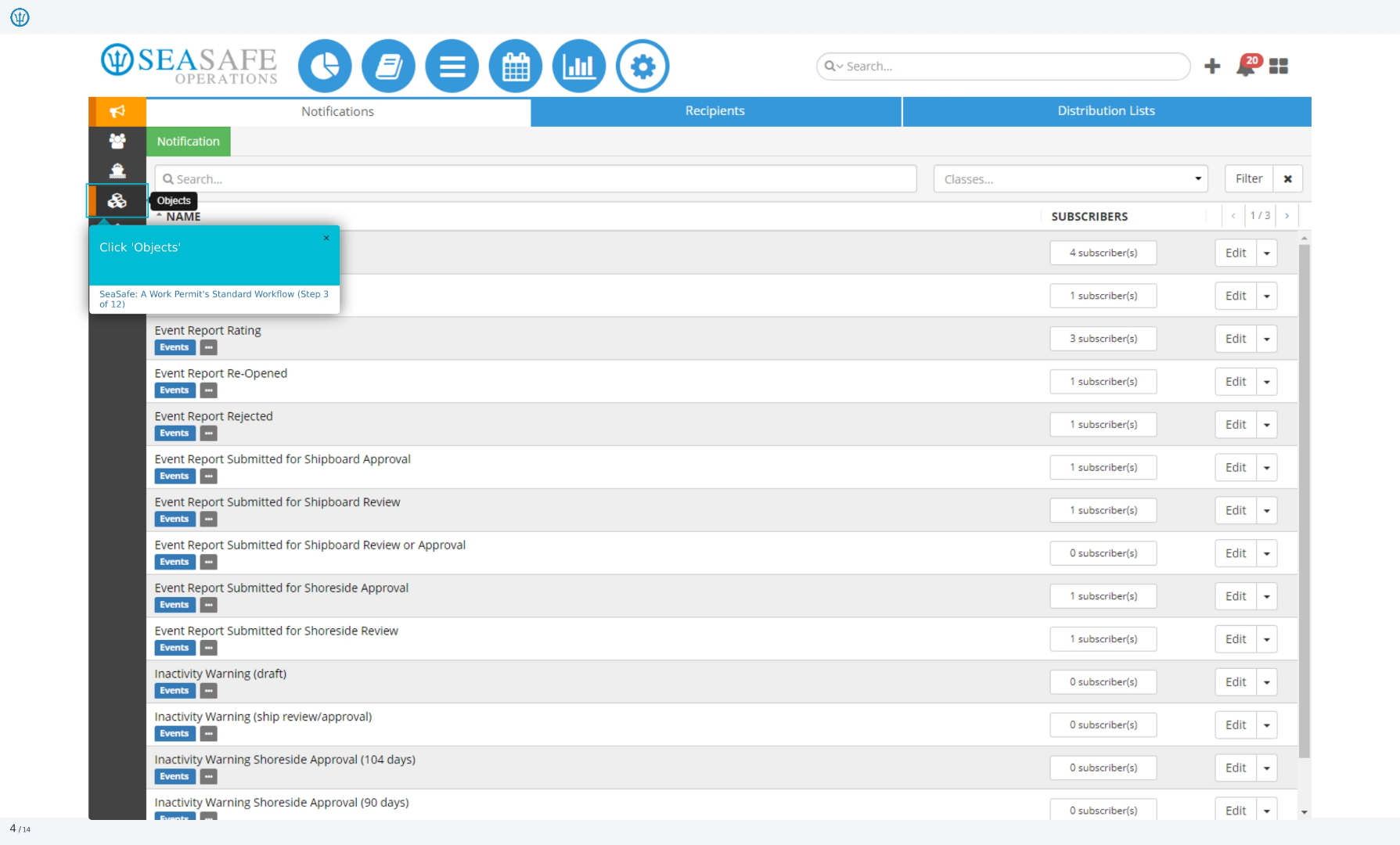Sort by the NAME column header
1400x845 pixels.
click(183, 218)
